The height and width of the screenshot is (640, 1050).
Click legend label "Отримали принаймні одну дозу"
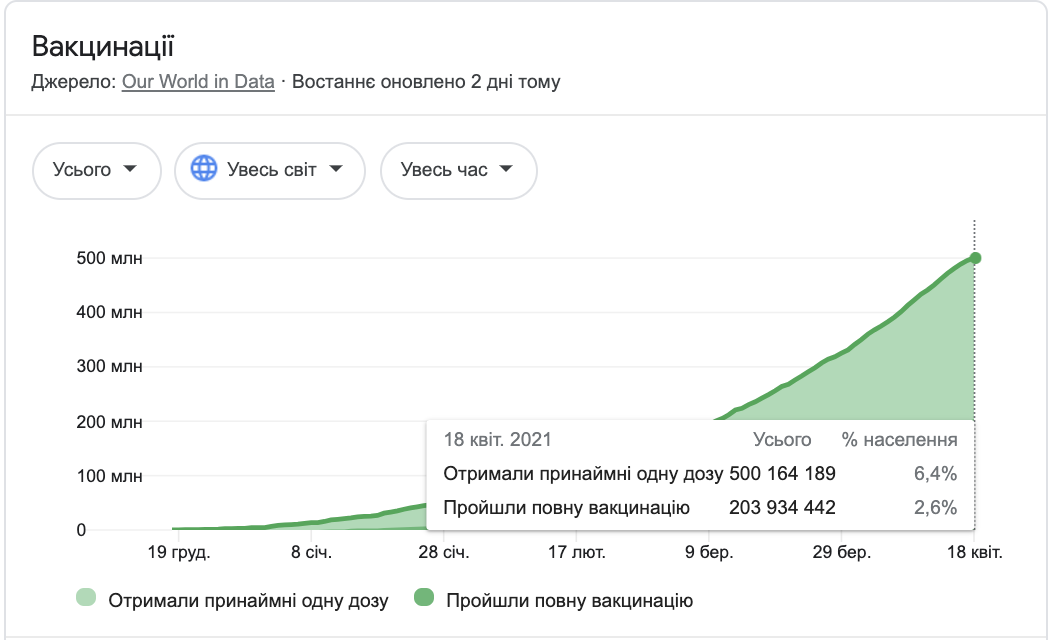click(247, 601)
